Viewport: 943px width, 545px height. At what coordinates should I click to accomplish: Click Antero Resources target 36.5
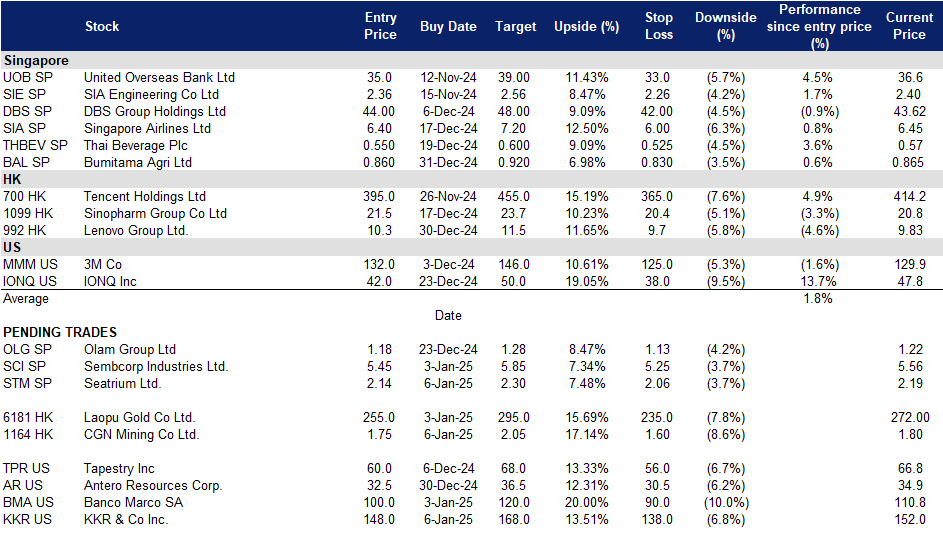(x=514, y=485)
